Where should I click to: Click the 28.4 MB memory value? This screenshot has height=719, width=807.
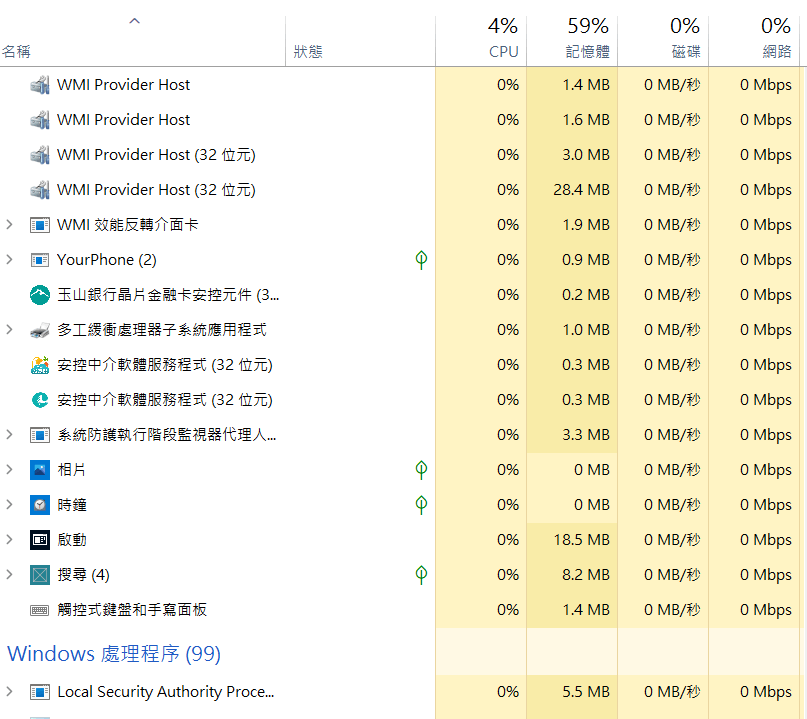[x=582, y=190]
